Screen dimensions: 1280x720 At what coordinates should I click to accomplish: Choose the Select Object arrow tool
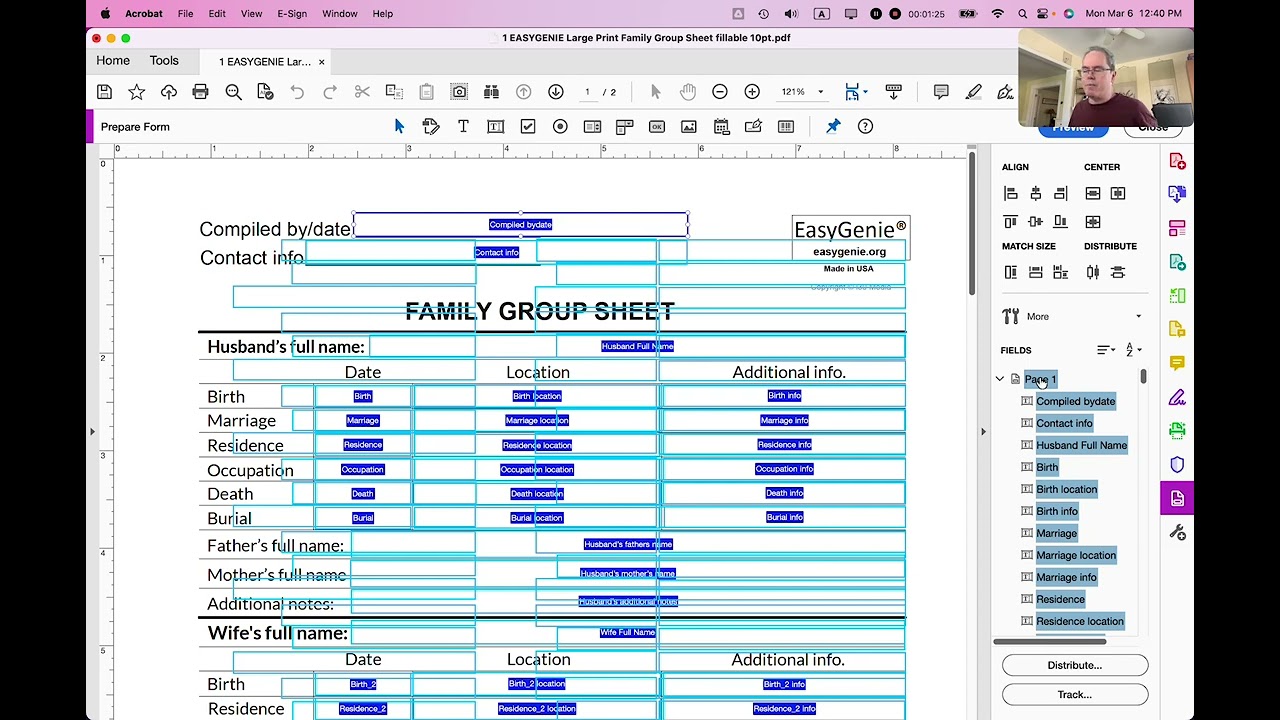pyautogui.click(x=399, y=126)
